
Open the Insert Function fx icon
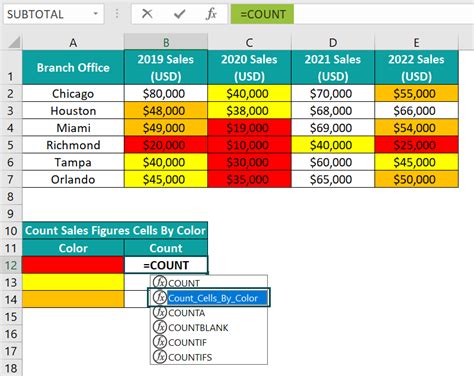(x=211, y=14)
